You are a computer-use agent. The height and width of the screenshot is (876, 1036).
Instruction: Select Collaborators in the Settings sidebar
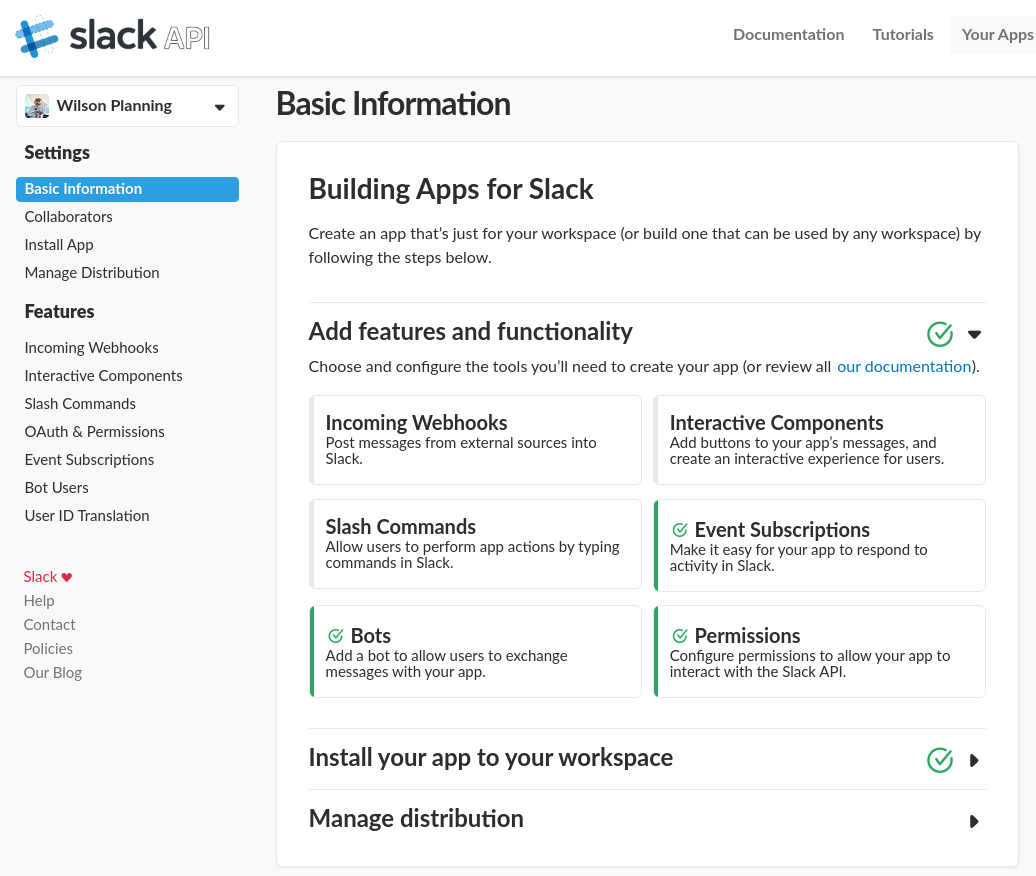(x=68, y=217)
